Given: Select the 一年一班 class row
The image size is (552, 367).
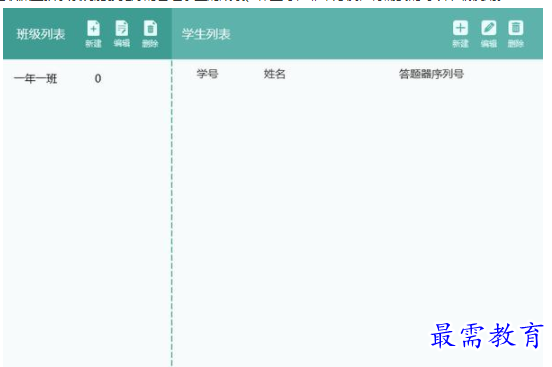Looking at the screenshot, I should 87,79.
